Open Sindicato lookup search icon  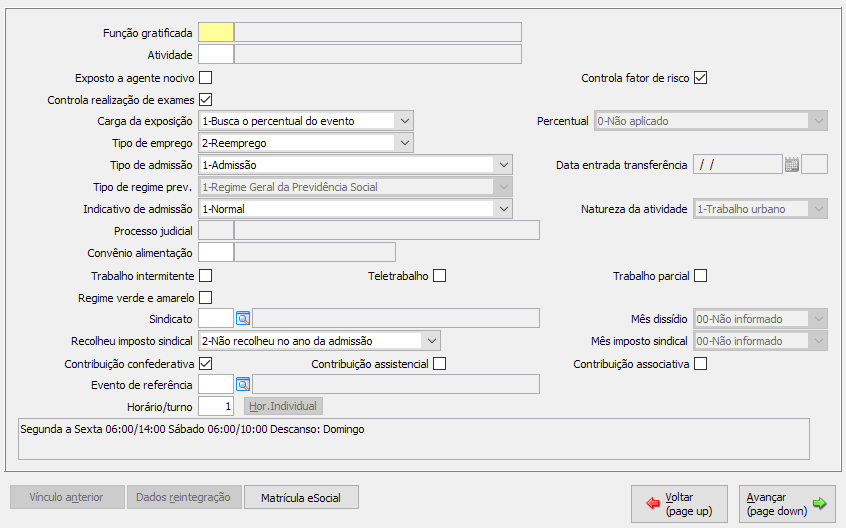point(243,319)
